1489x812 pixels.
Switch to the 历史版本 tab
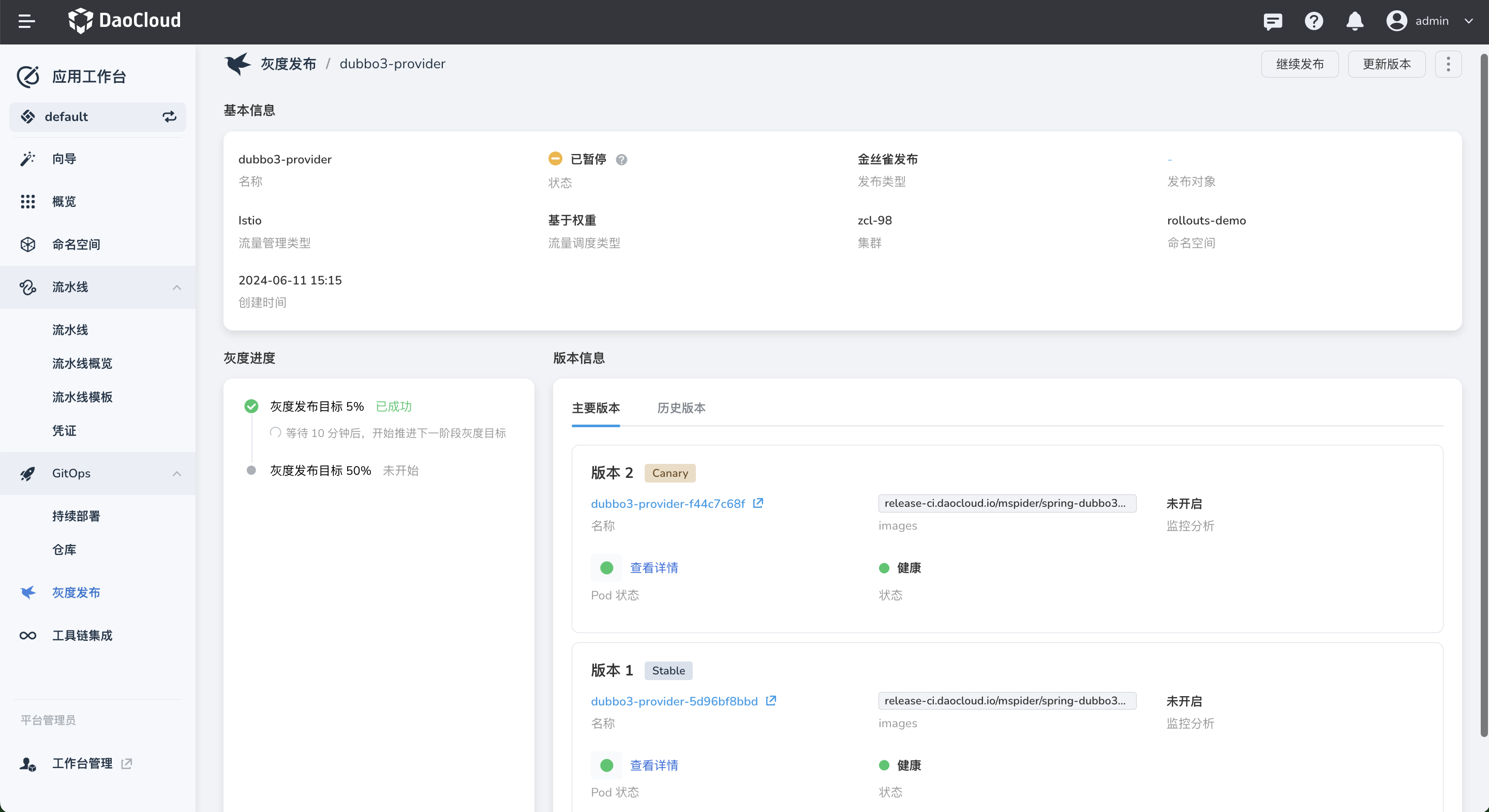click(681, 408)
